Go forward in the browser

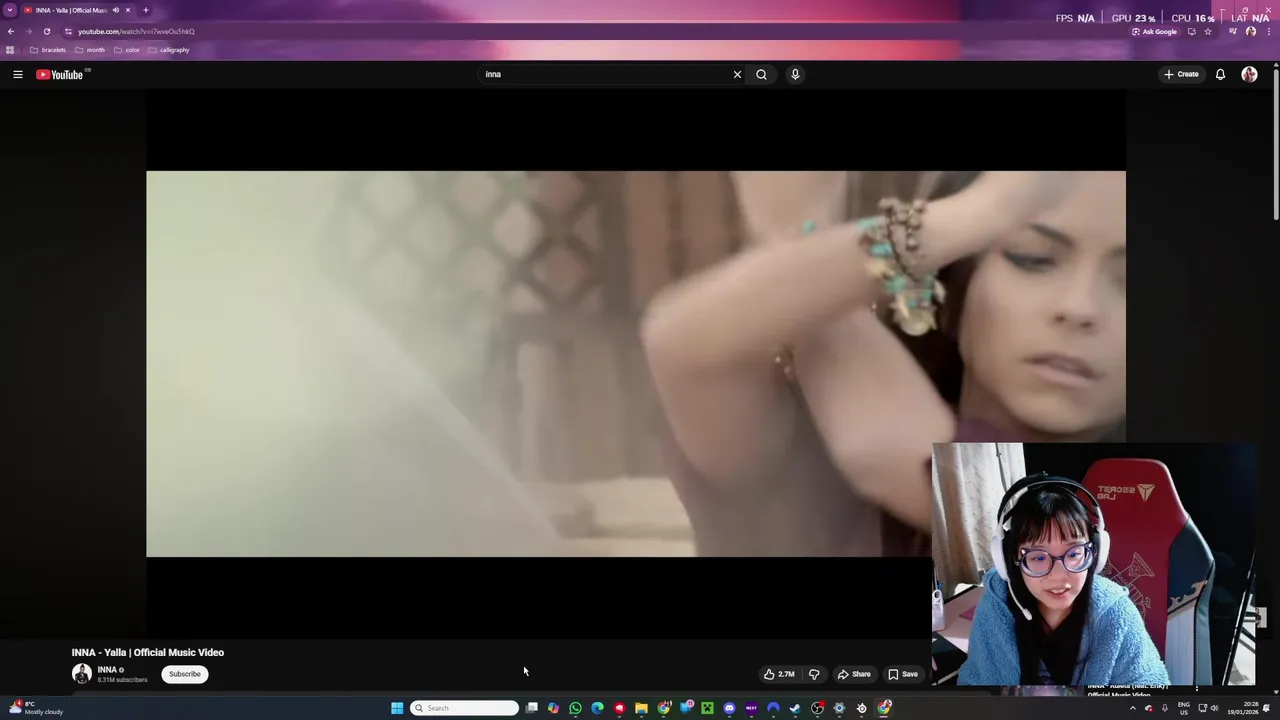[28, 31]
